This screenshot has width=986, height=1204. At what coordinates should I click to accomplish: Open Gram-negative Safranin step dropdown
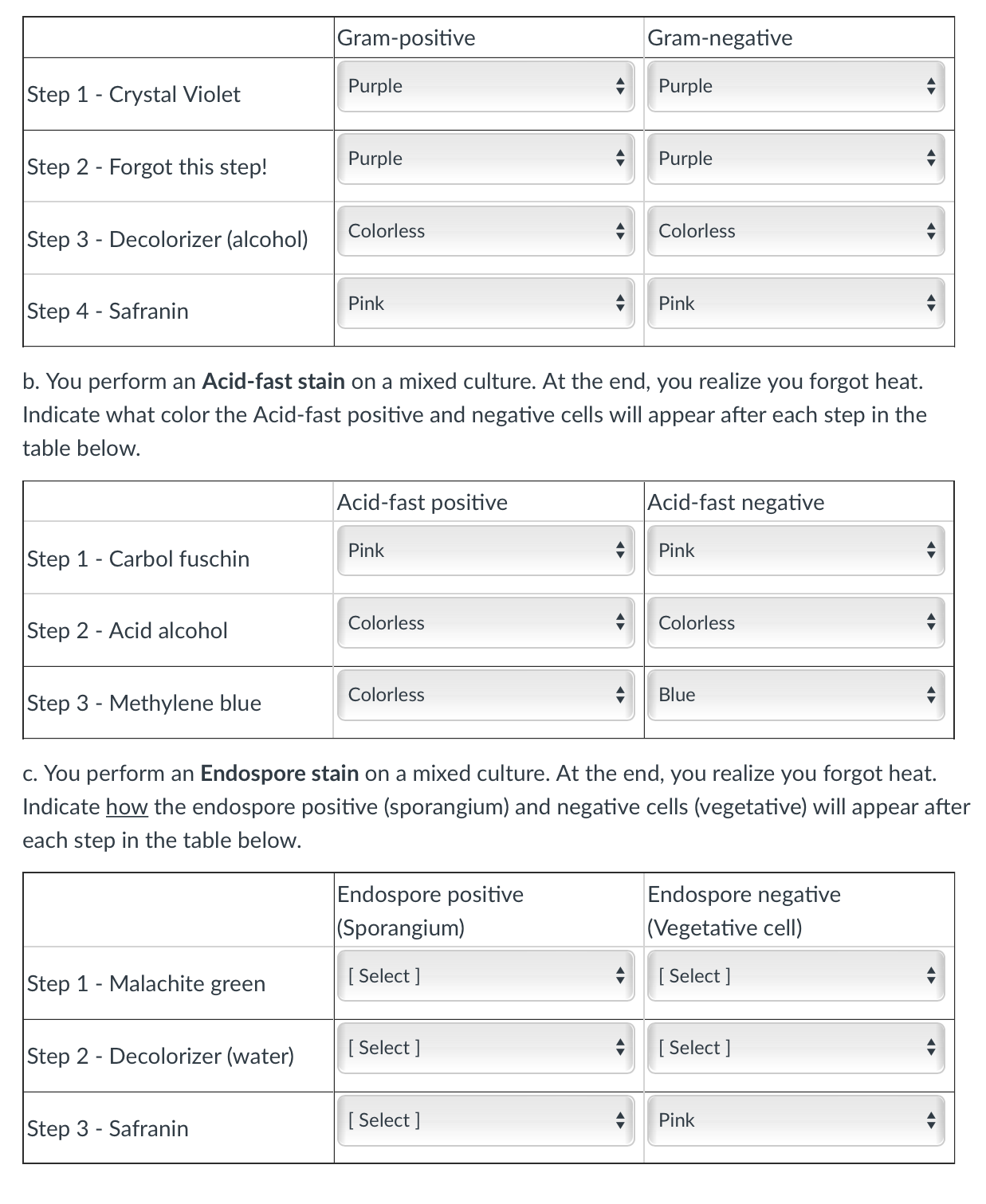tap(795, 304)
